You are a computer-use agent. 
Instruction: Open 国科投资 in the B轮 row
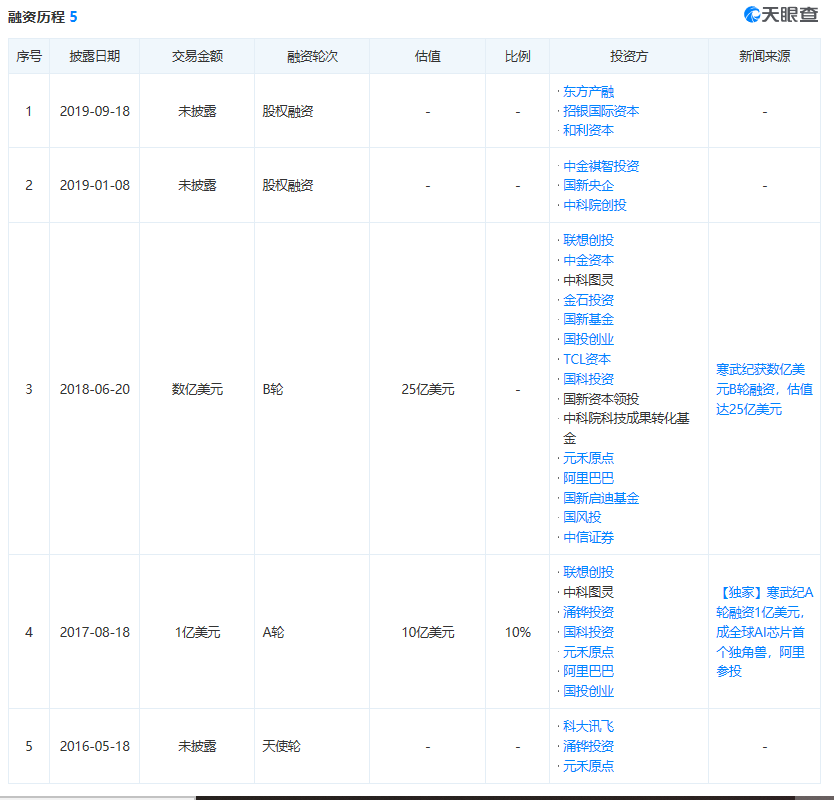[588, 379]
